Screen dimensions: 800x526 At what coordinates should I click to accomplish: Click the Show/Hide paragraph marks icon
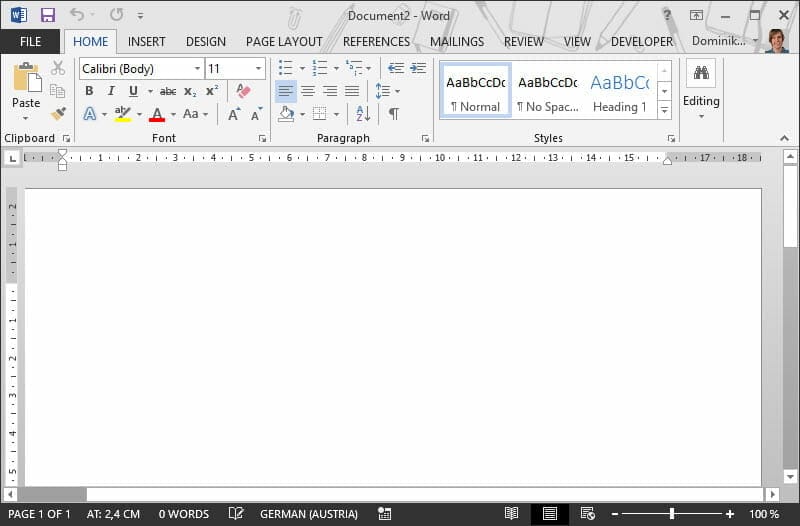[394, 114]
